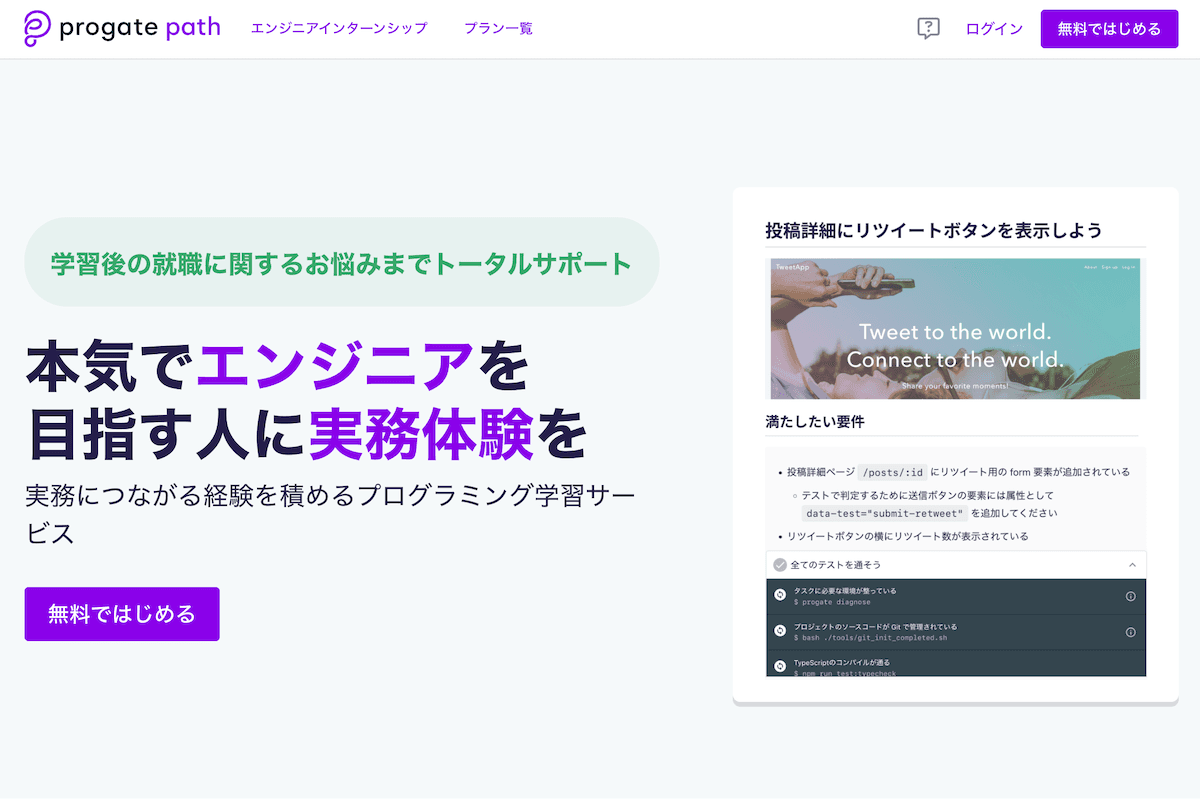Click the 学習後の就職に関するお悩みまでトータルサポート badge

[342, 263]
